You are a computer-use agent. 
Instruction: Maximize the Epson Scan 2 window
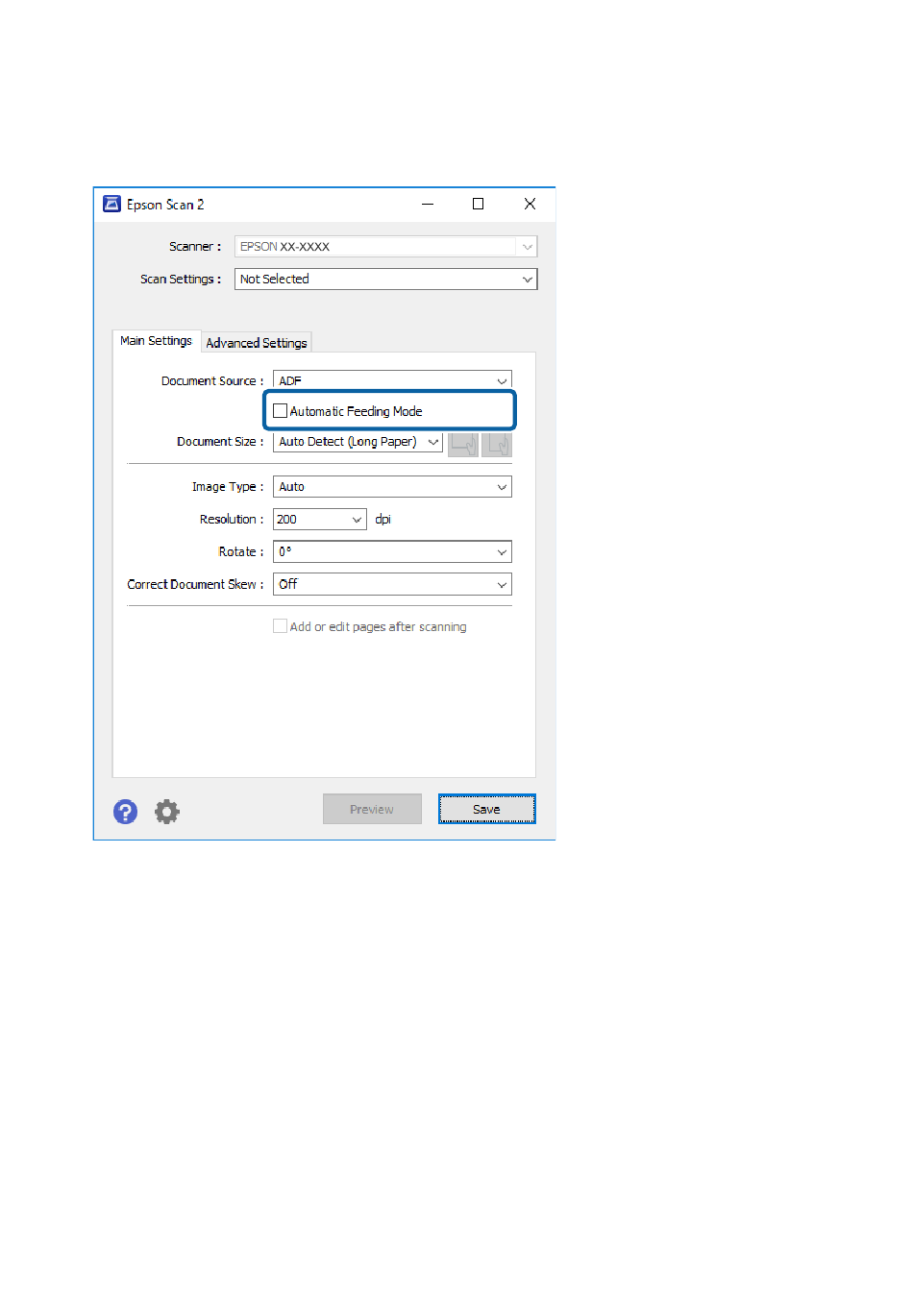click(x=478, y=204)
